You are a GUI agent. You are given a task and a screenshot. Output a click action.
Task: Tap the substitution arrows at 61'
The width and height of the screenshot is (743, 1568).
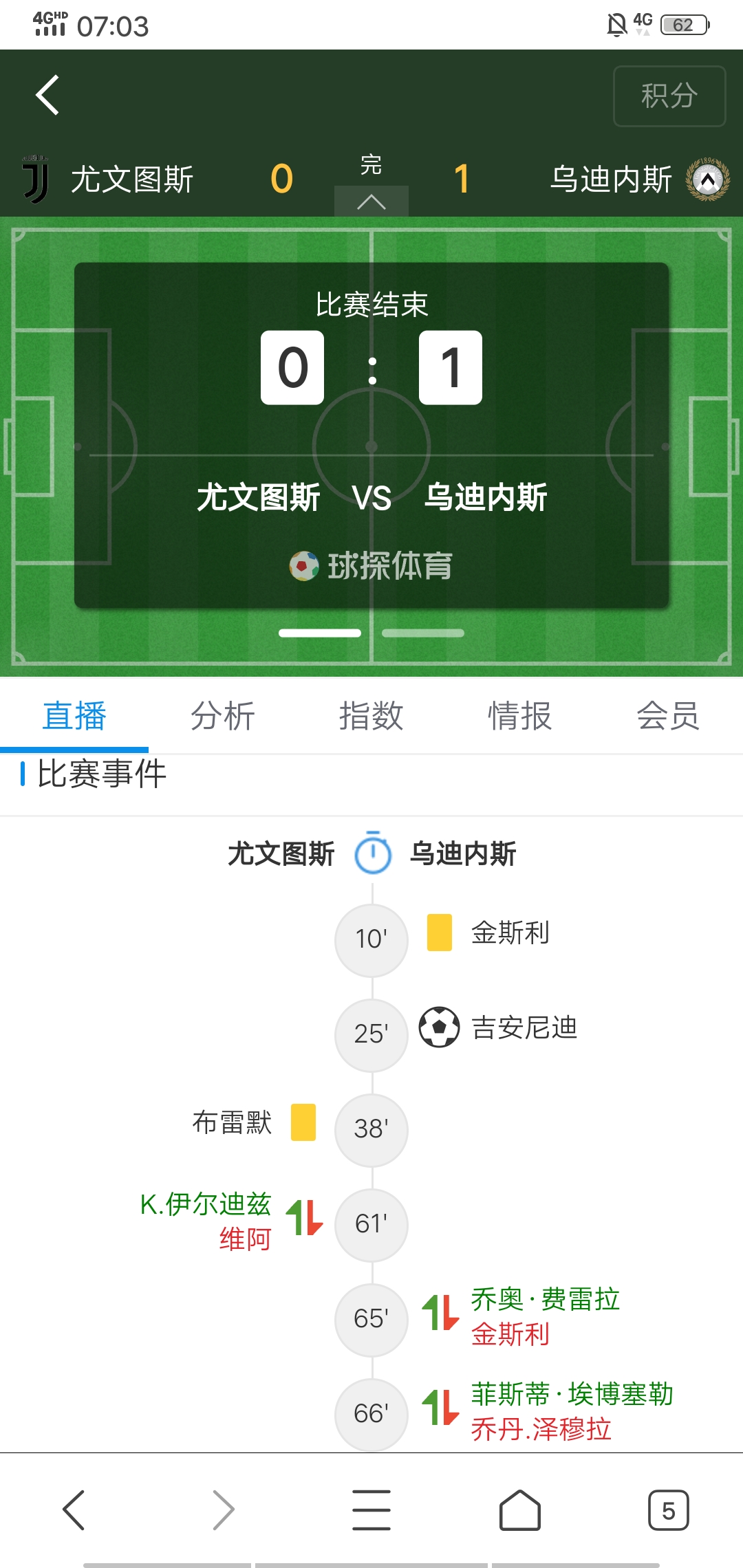pyautogui.click(x=304, y=1218)
